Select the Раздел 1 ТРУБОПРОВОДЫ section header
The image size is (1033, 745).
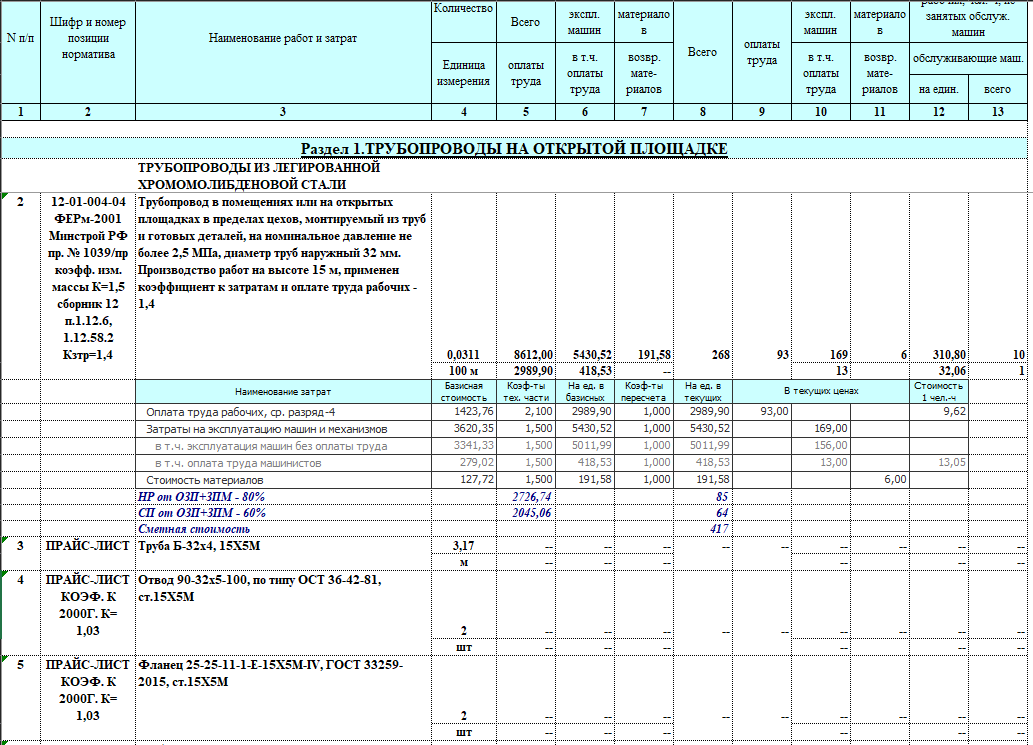(x=514, y=149)
